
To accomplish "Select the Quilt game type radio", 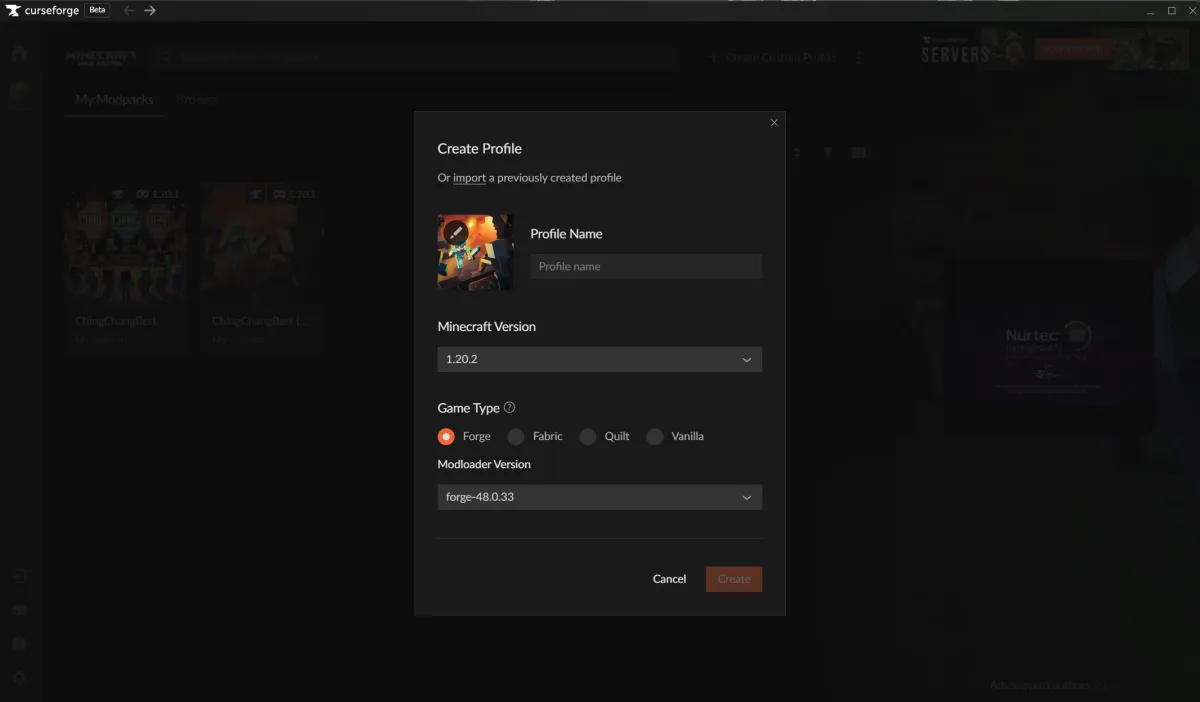I will tap(588, 437).
